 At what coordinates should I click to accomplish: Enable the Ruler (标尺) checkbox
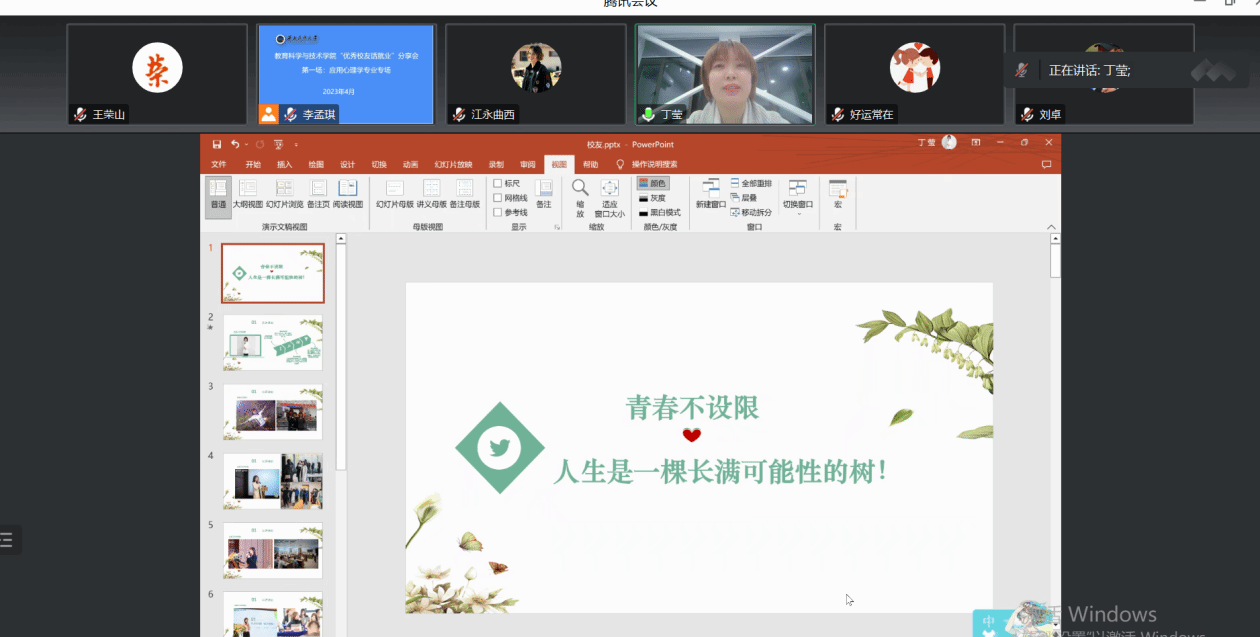pyautogui.click(x=498, y=184)
